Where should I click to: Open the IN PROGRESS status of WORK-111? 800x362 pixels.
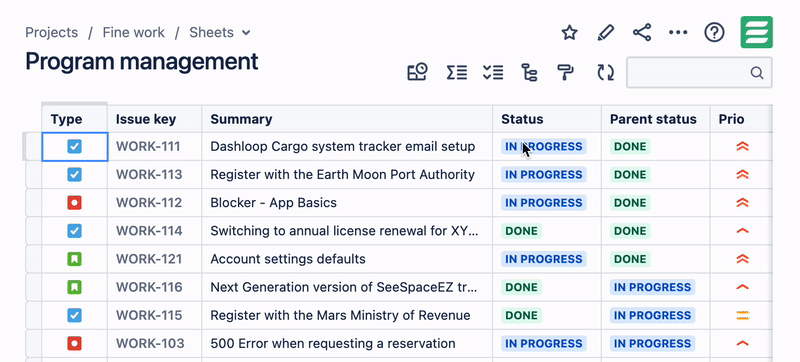pos(543,147)
